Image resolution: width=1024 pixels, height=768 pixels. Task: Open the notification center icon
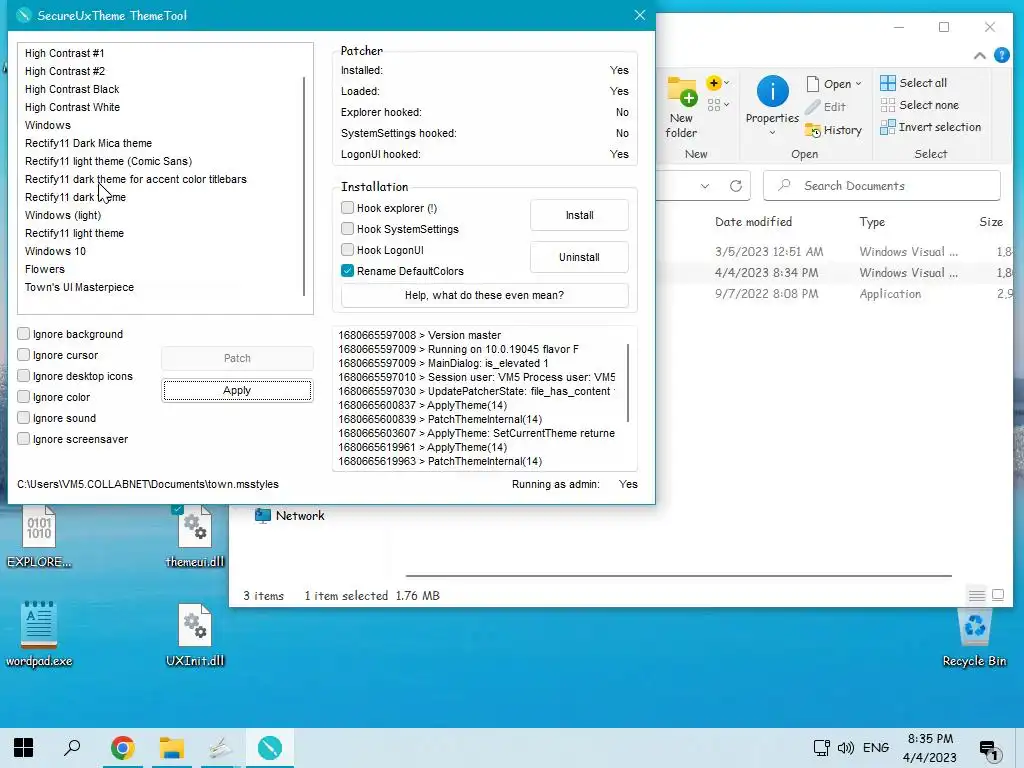pos(989,750)
